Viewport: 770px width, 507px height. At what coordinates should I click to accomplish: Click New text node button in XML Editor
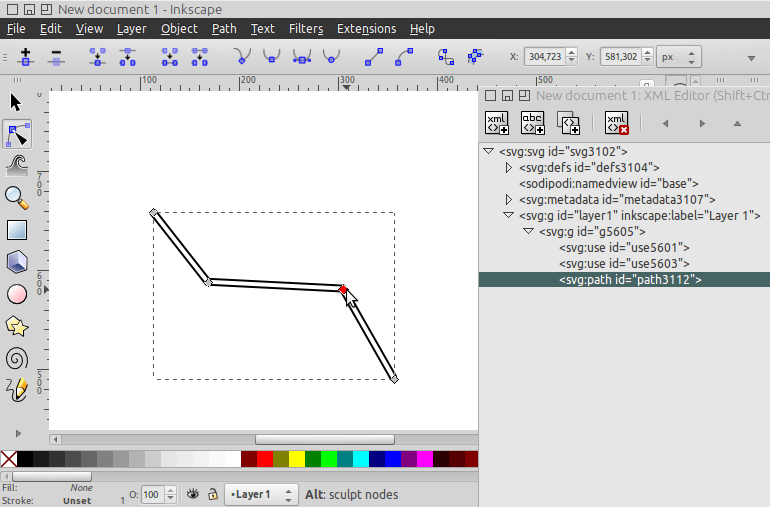point(533,123)
